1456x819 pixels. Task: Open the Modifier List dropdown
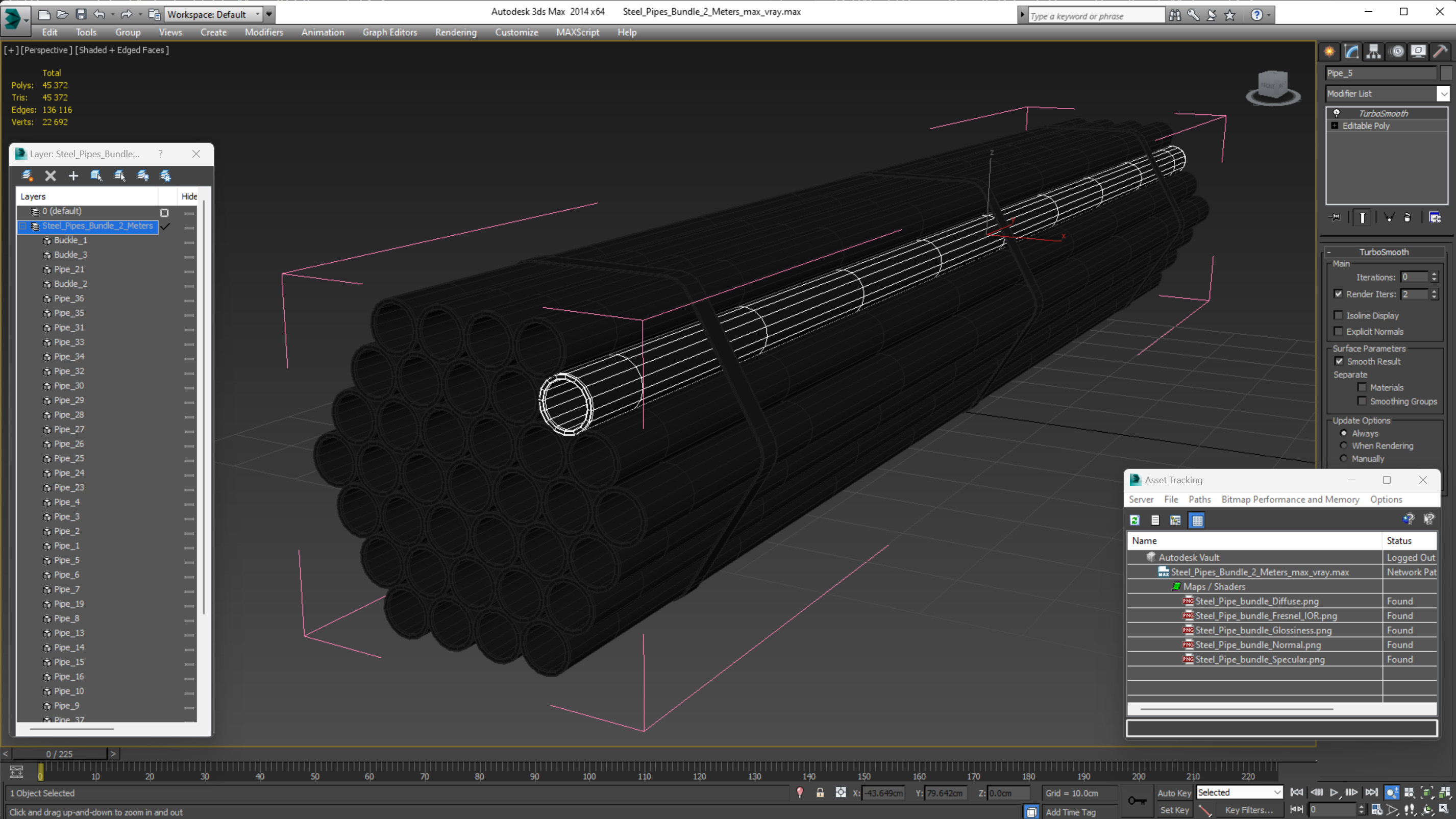1443,94
